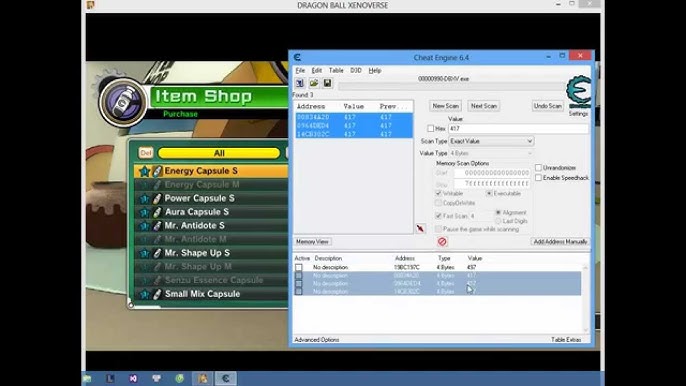Screen dimensions: 686x386
Task: Click the Cheat Engine logo settings icon
Action: pos(578,92)
